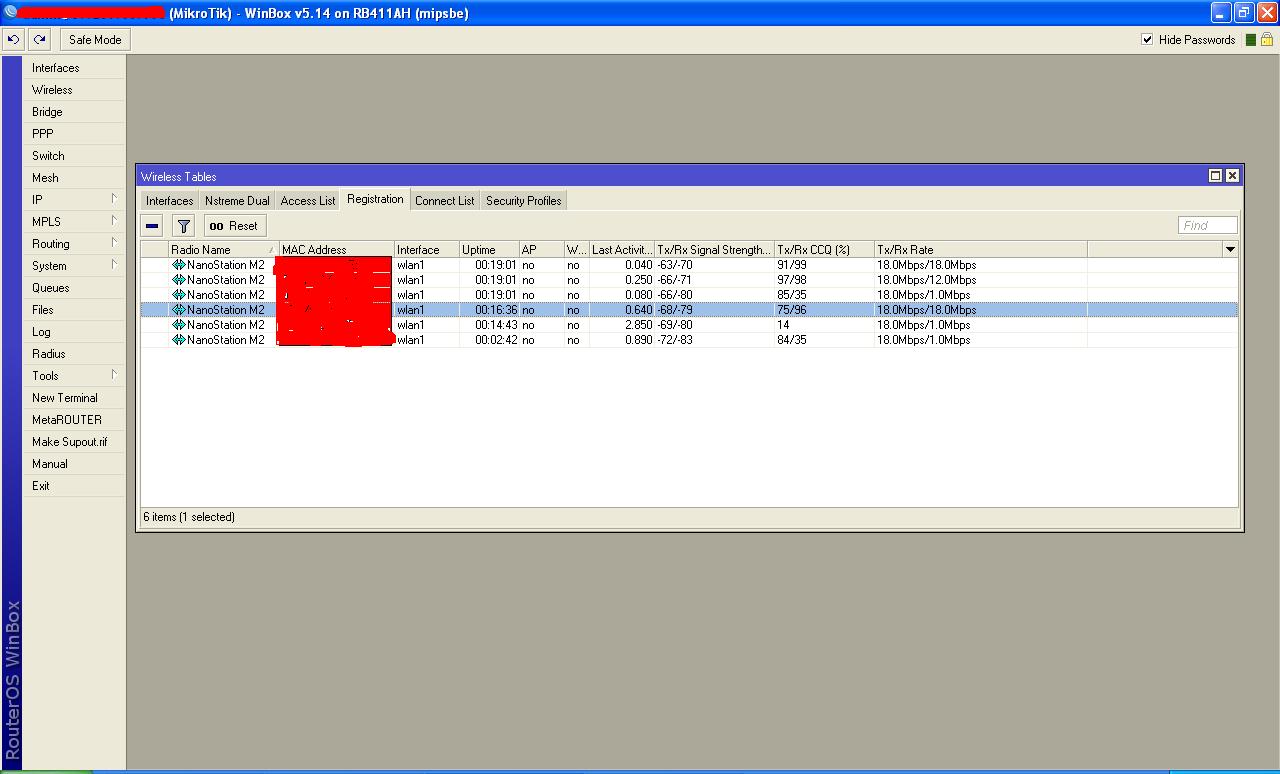
Task: Open the Access List tab
Action: pos(308,201)
